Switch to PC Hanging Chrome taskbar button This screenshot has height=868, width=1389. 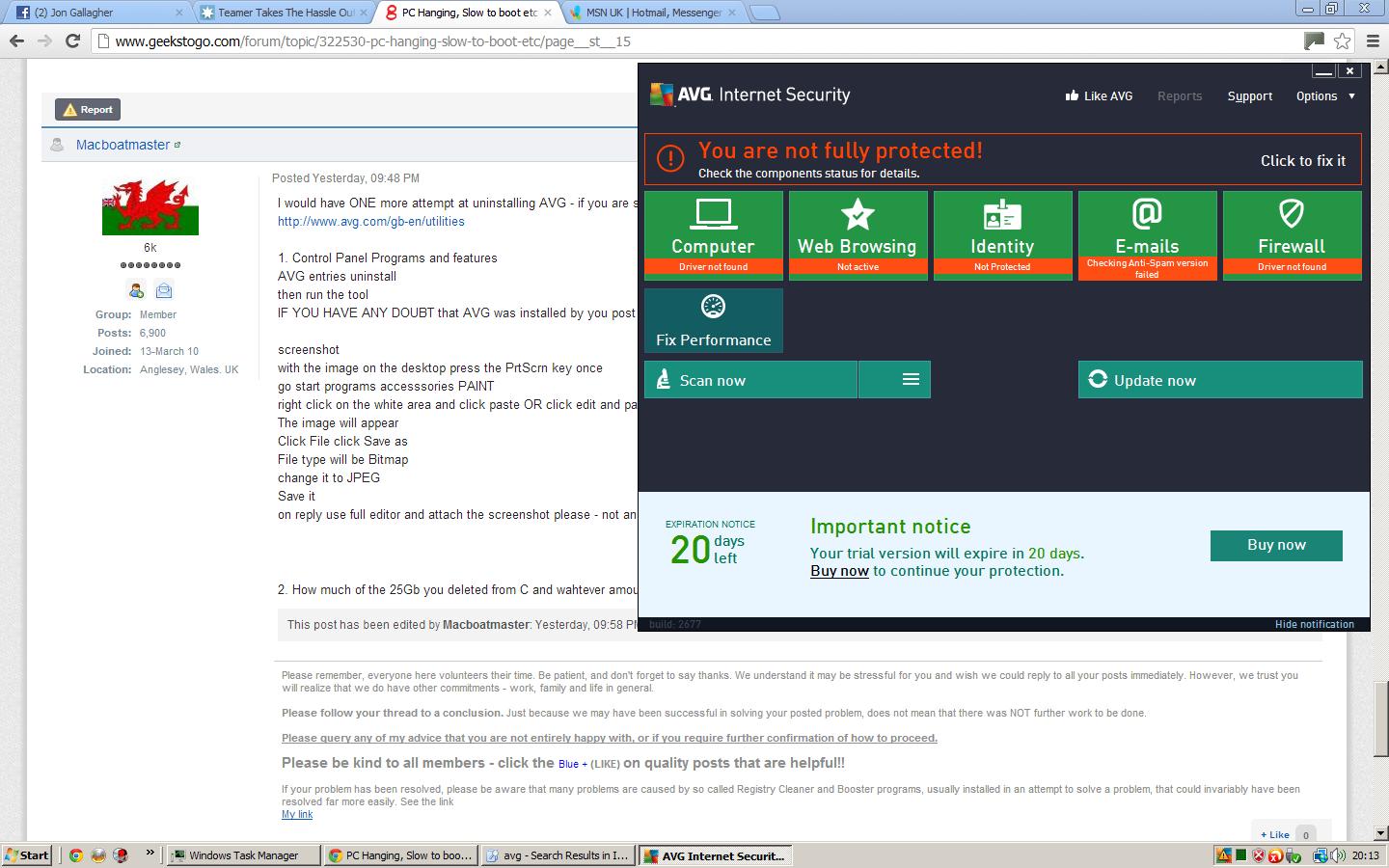pyautogui.click(x=401, y=855)
